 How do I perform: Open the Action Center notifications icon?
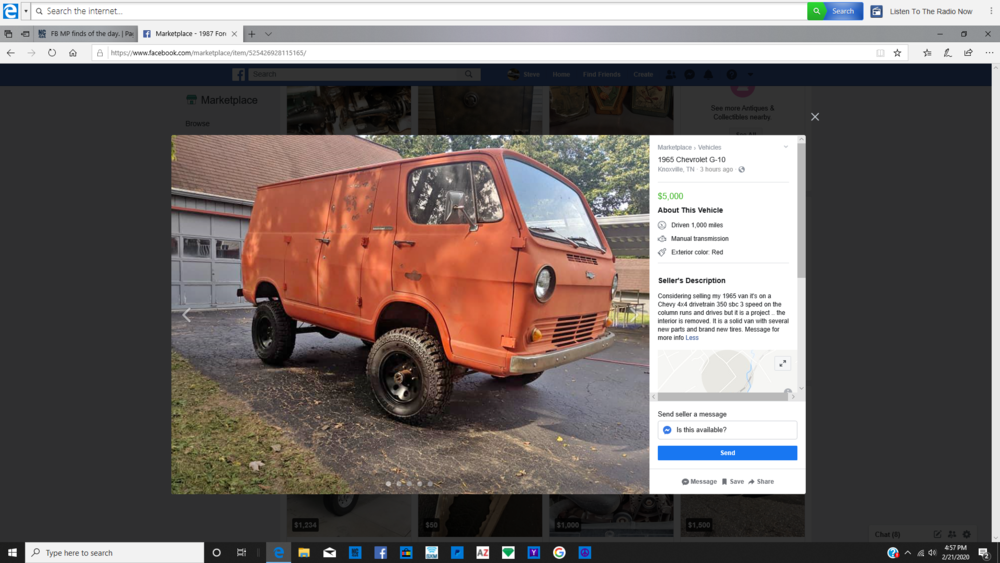click(x=984, y=553)
